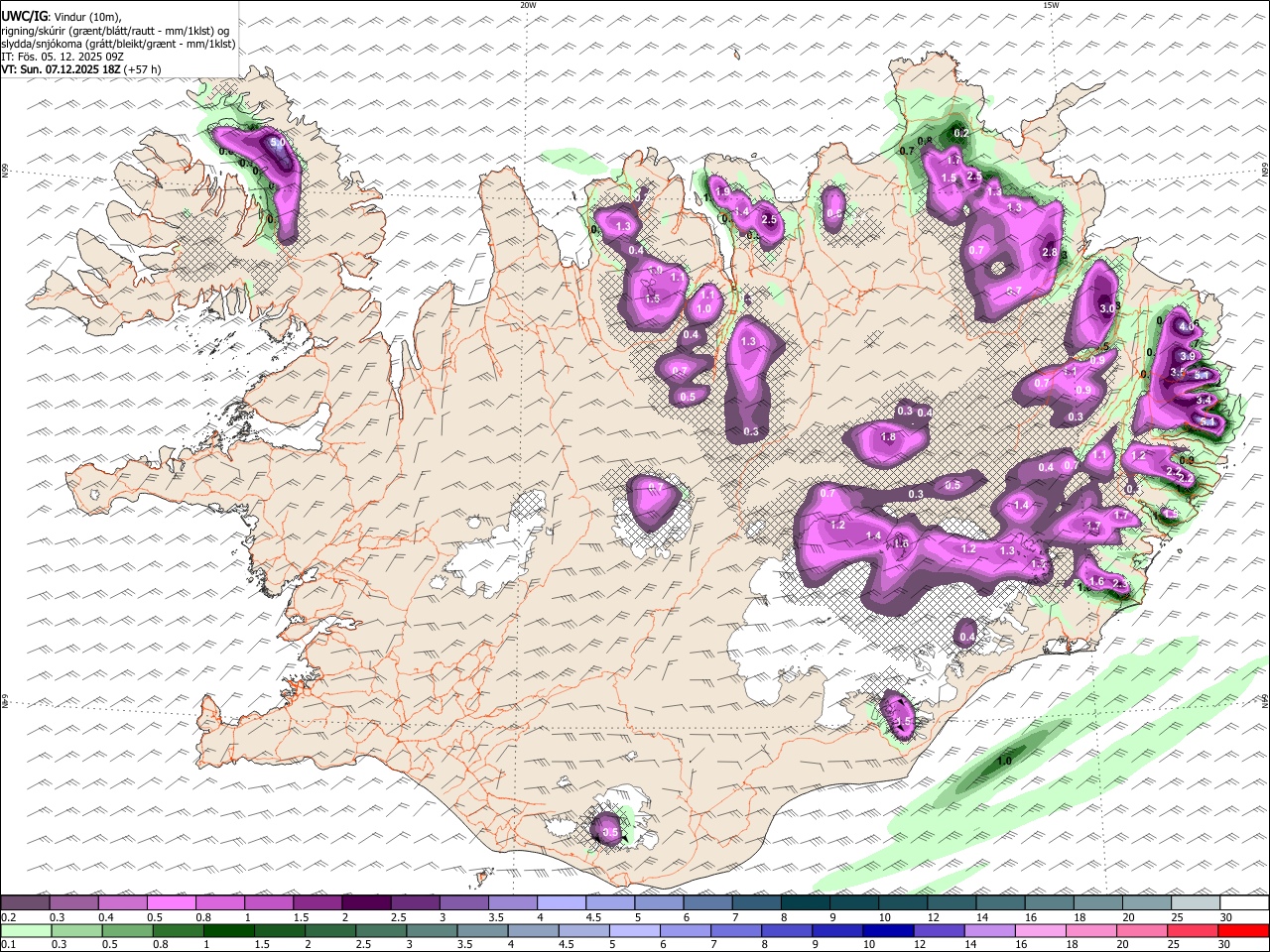
Task: Click the 'slydda/snjókoma' legend description line
Action: pyautogui.click(x=118, y=44)
